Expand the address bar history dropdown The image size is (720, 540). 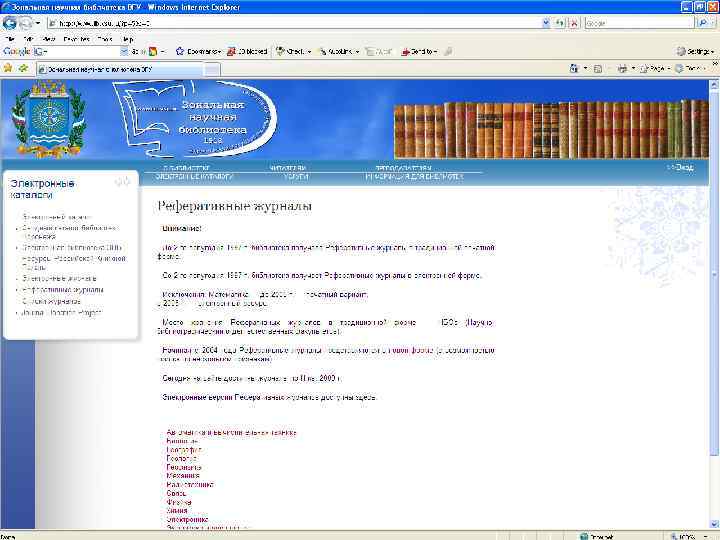(546, 23)
